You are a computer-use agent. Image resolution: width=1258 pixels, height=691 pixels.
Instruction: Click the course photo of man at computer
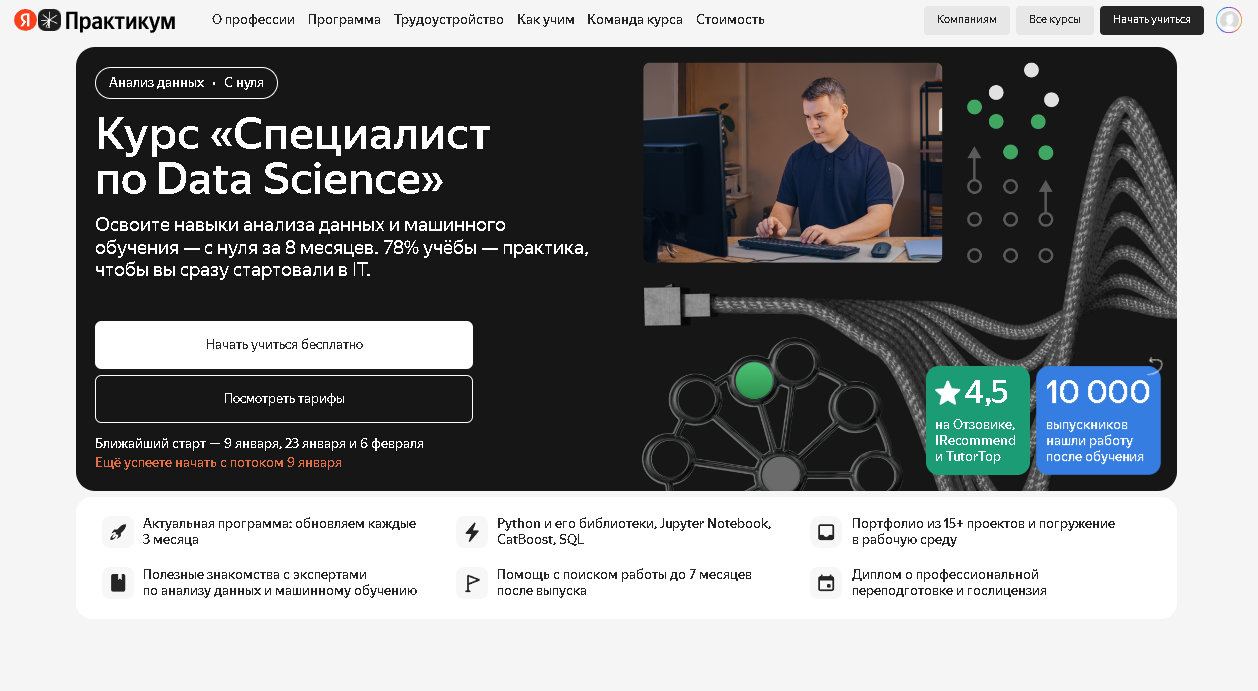[792, 163]
